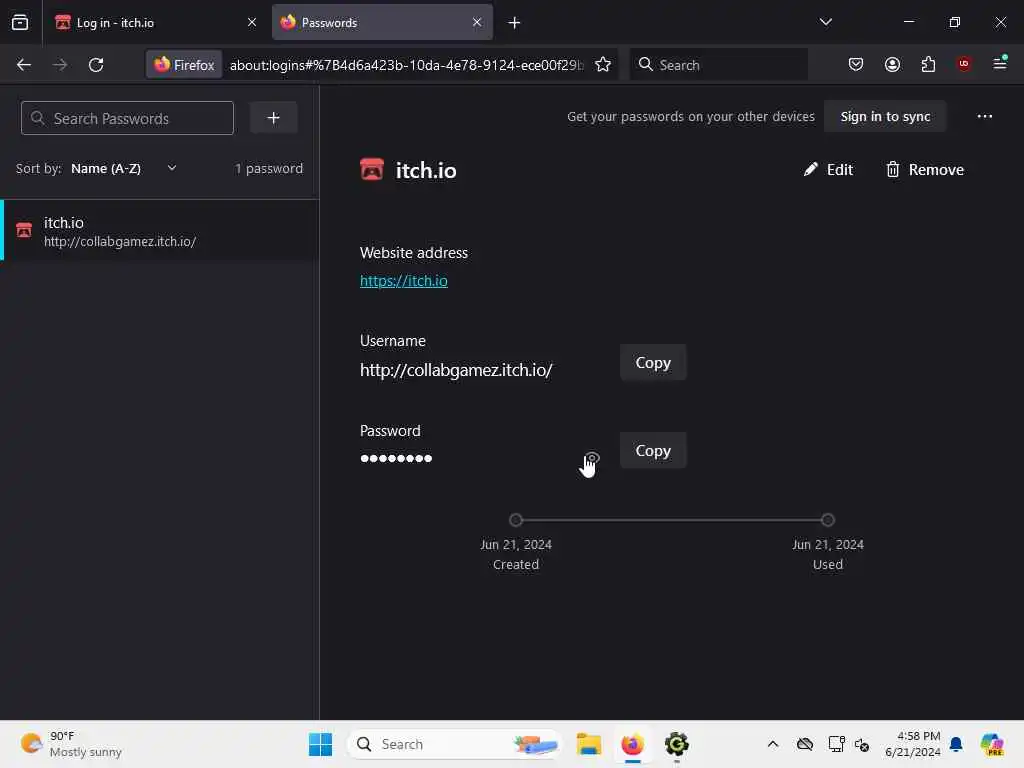Edit the itch.io login entry
1024x768 pixels.
point(828,170)
